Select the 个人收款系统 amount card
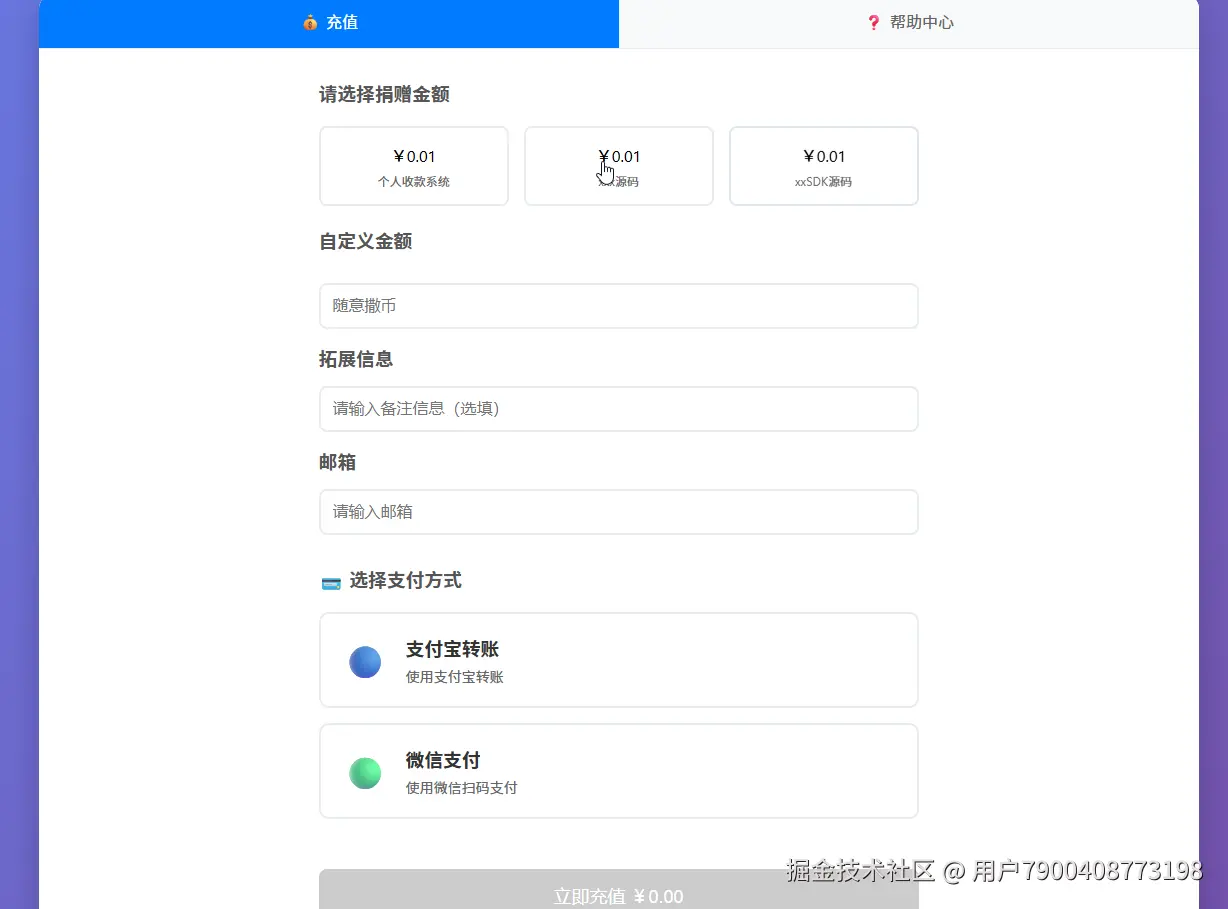 click(x=414, y=166)
